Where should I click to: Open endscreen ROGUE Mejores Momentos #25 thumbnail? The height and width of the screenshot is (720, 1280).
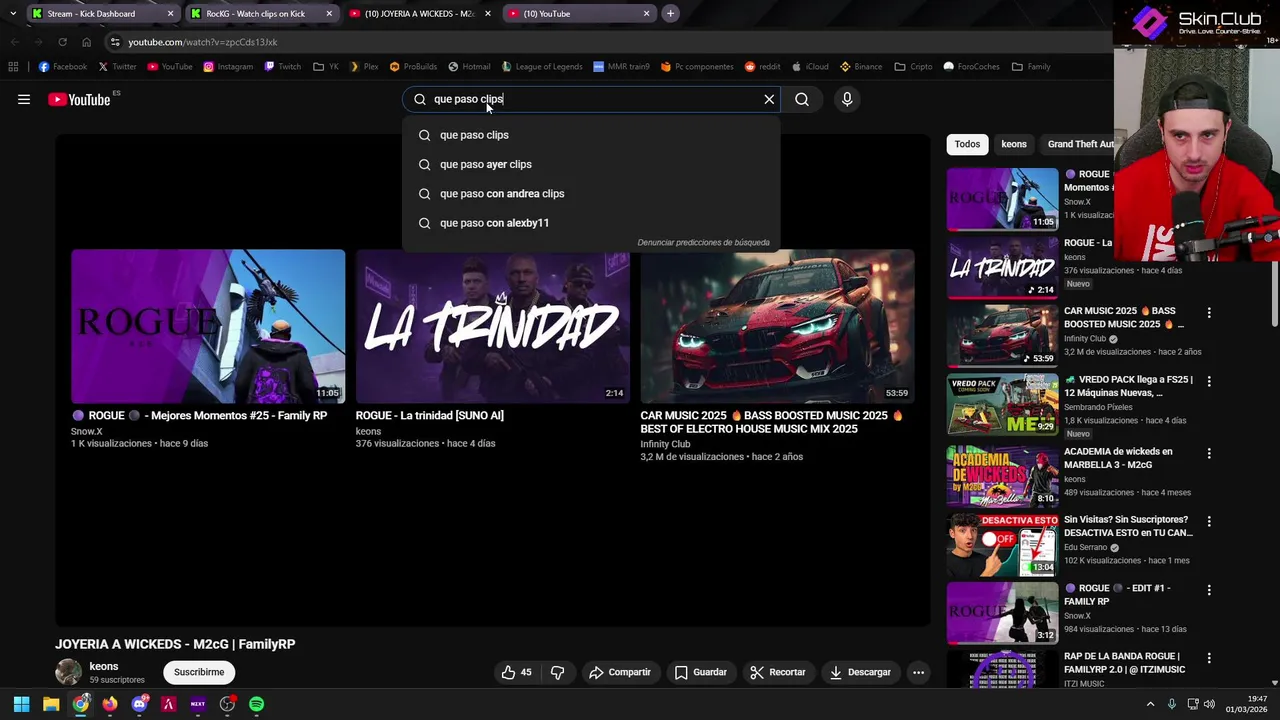coord(208,326)
